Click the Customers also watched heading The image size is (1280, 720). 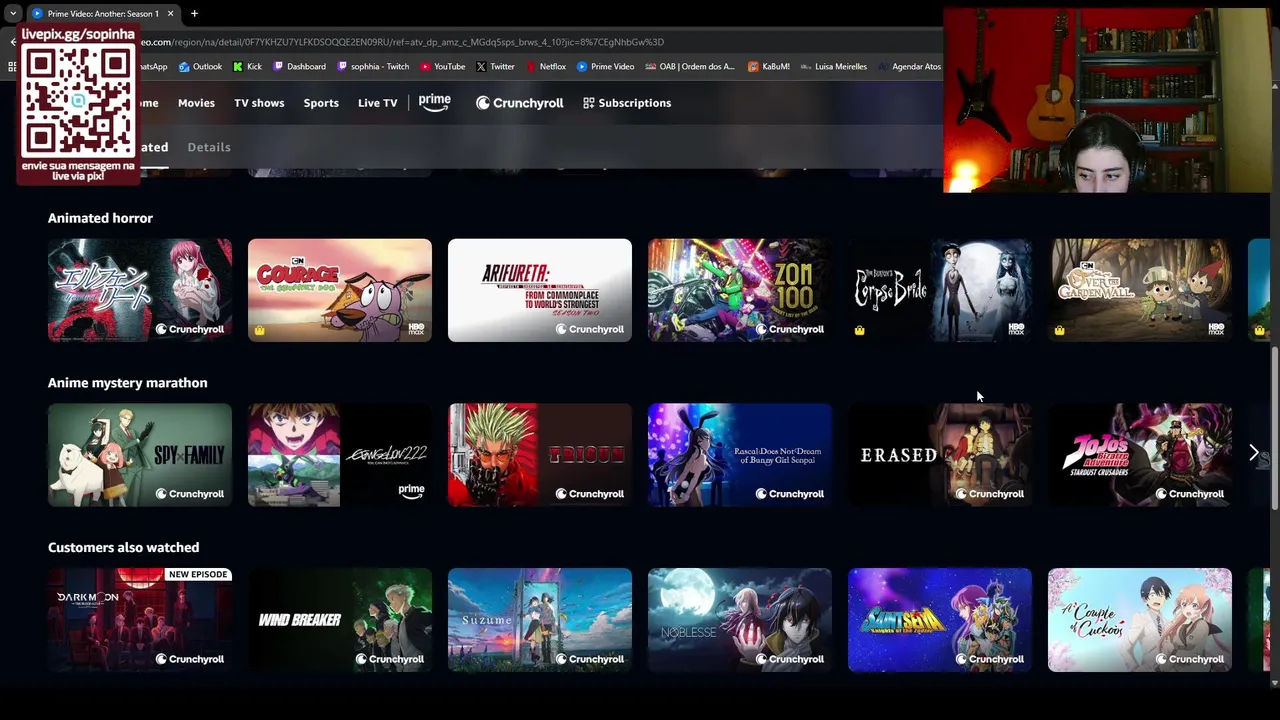pos(124,548)
